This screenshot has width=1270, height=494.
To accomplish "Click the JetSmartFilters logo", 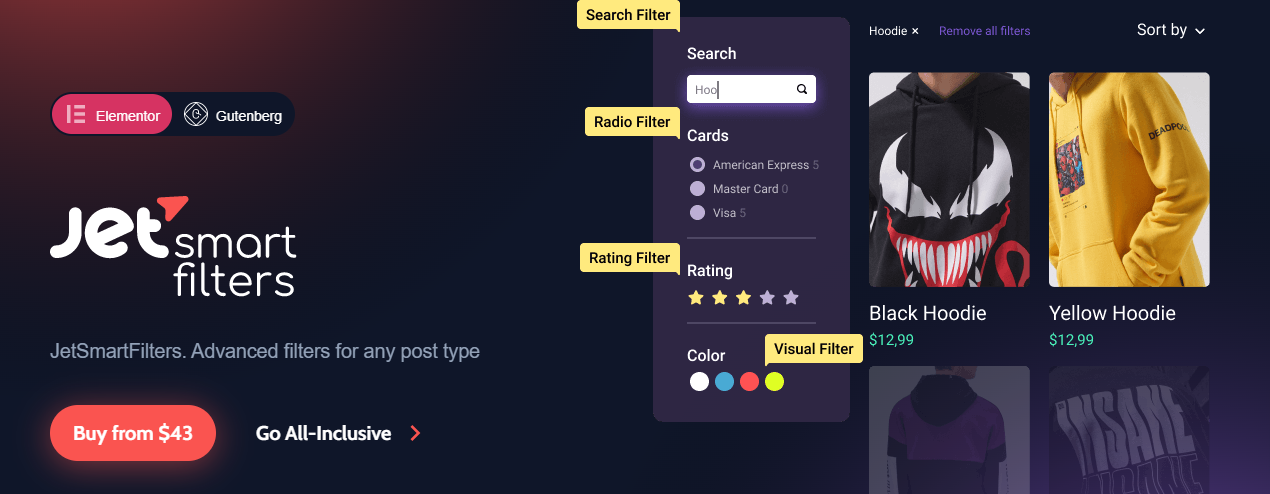I will (173, 246).
